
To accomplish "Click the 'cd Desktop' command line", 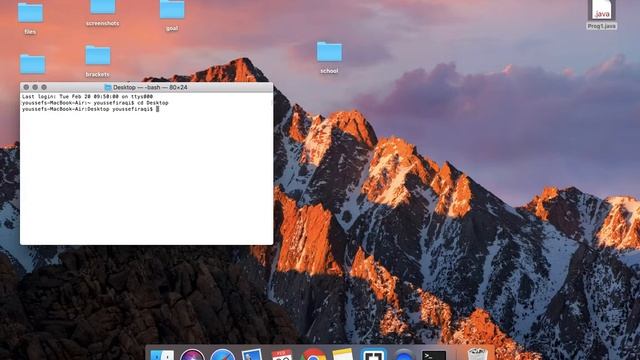I will tap(95, 103).
